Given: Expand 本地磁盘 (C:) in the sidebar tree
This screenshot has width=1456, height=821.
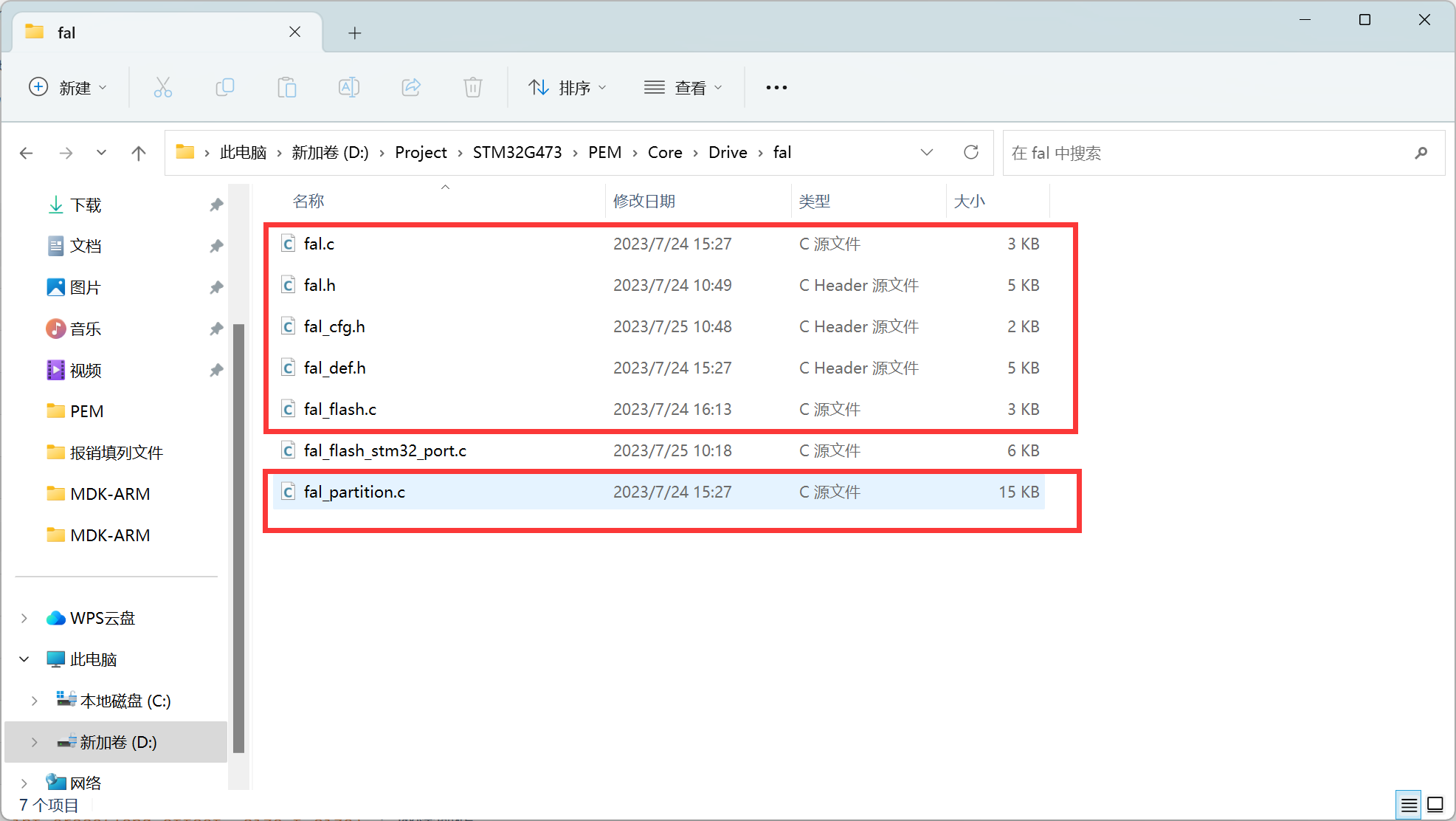Looking at the screenshot, I should coord(34,701).
